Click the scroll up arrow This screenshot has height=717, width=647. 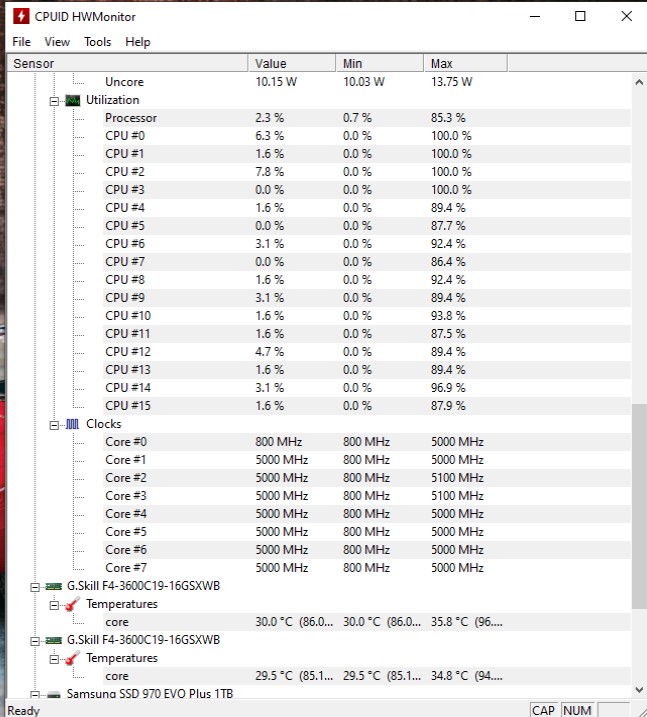(639, 82)
